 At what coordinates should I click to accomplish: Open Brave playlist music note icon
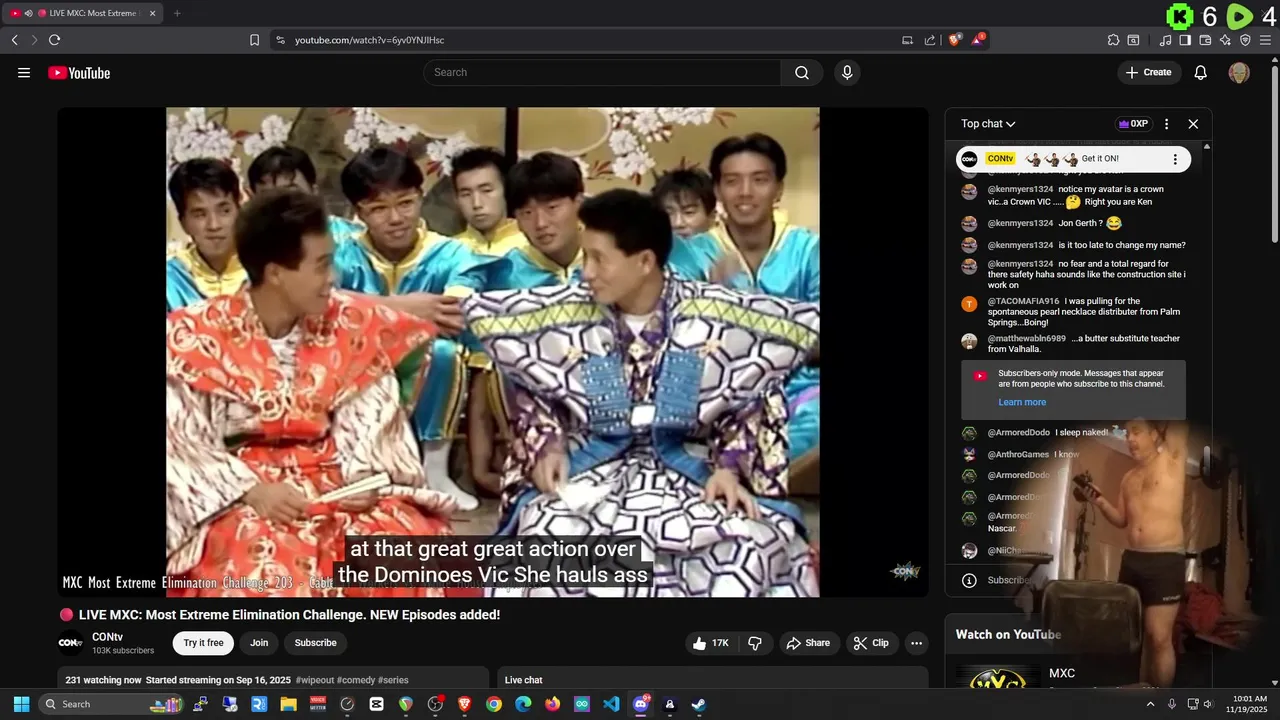point(1166,40)
